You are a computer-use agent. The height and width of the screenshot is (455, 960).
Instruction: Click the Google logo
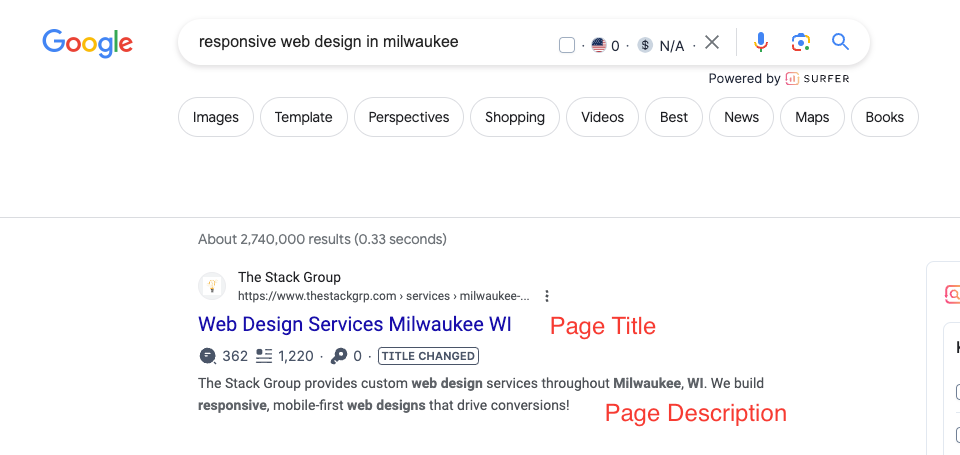coord(88,43)
